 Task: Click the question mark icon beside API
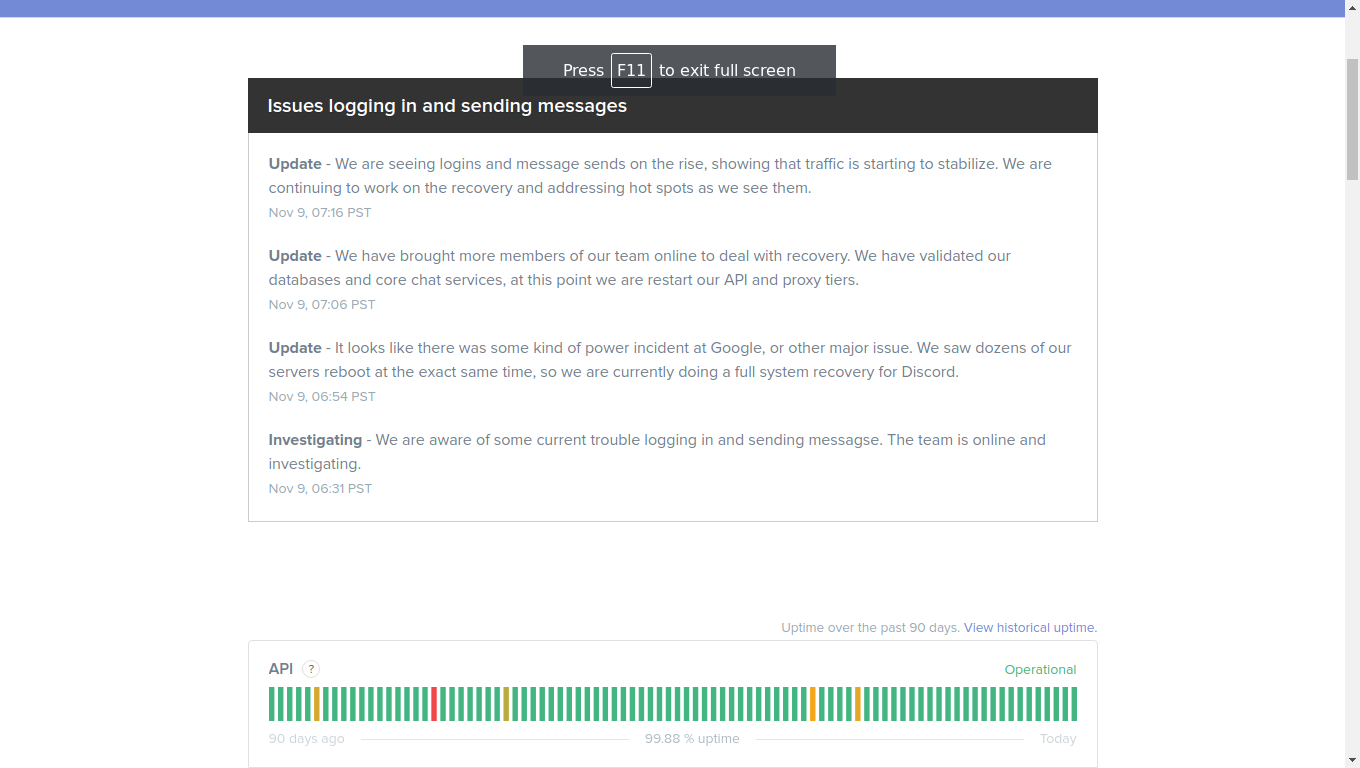(311, 669)
